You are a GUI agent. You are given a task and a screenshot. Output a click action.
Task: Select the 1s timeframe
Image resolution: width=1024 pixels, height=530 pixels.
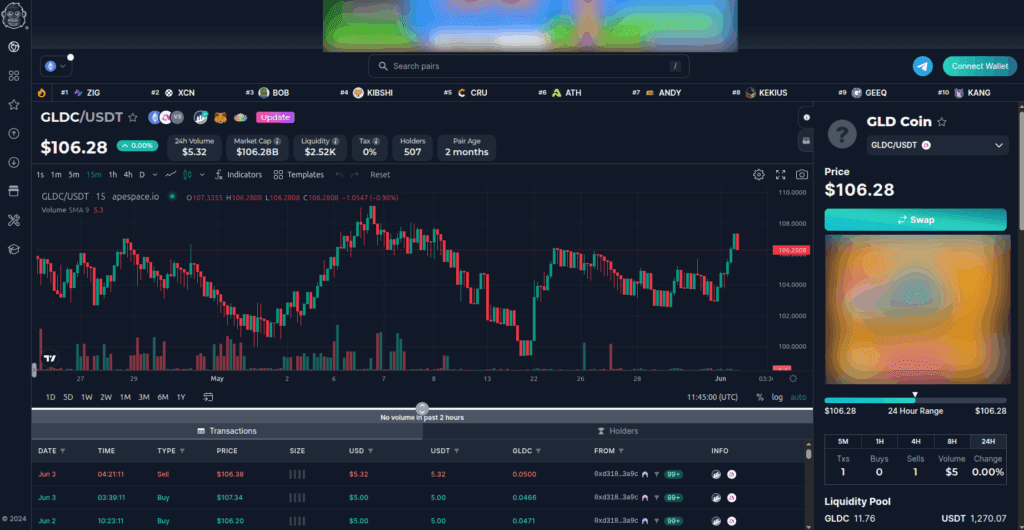coord(40,174)
